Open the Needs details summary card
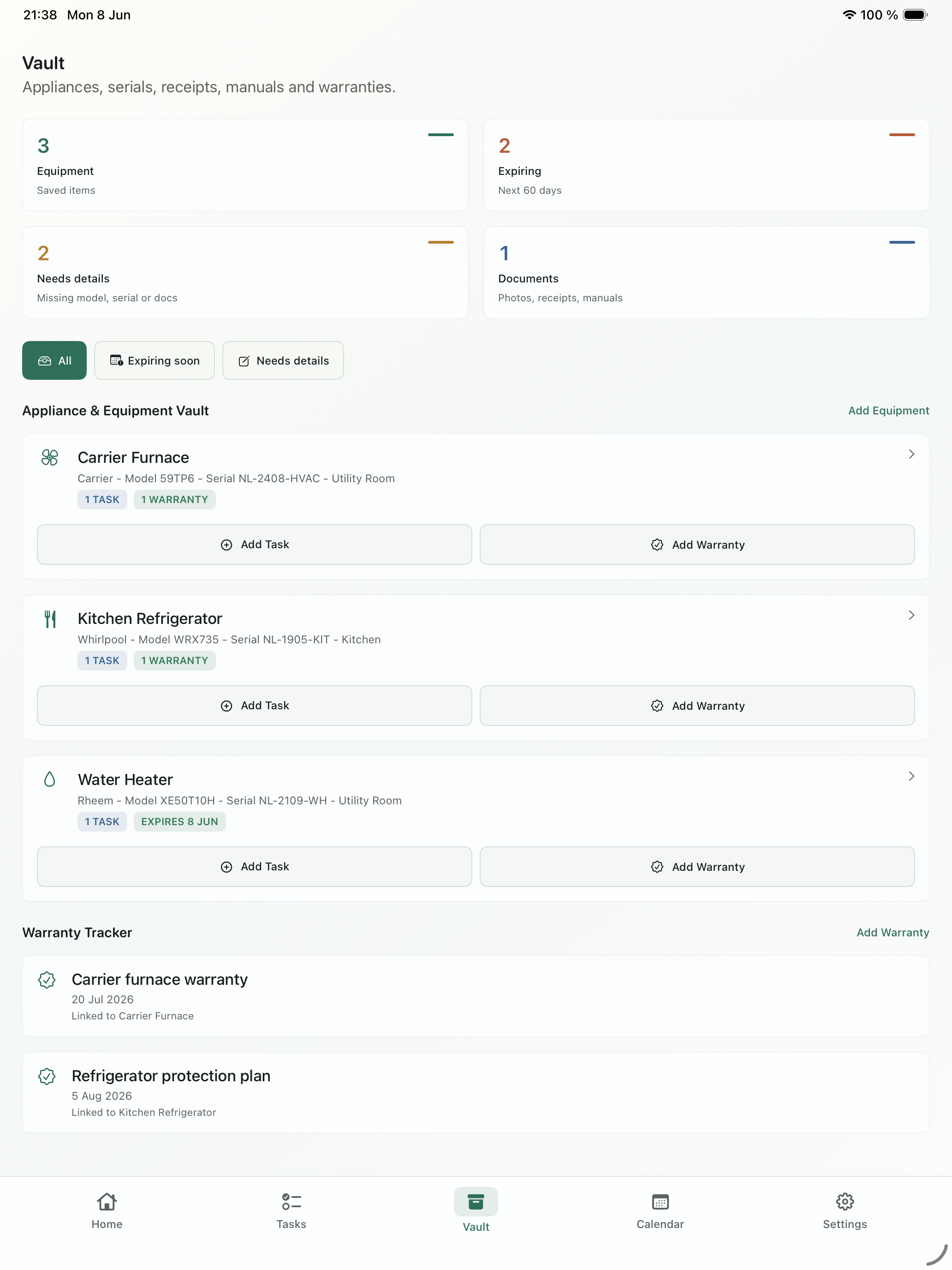 (245, 272)
